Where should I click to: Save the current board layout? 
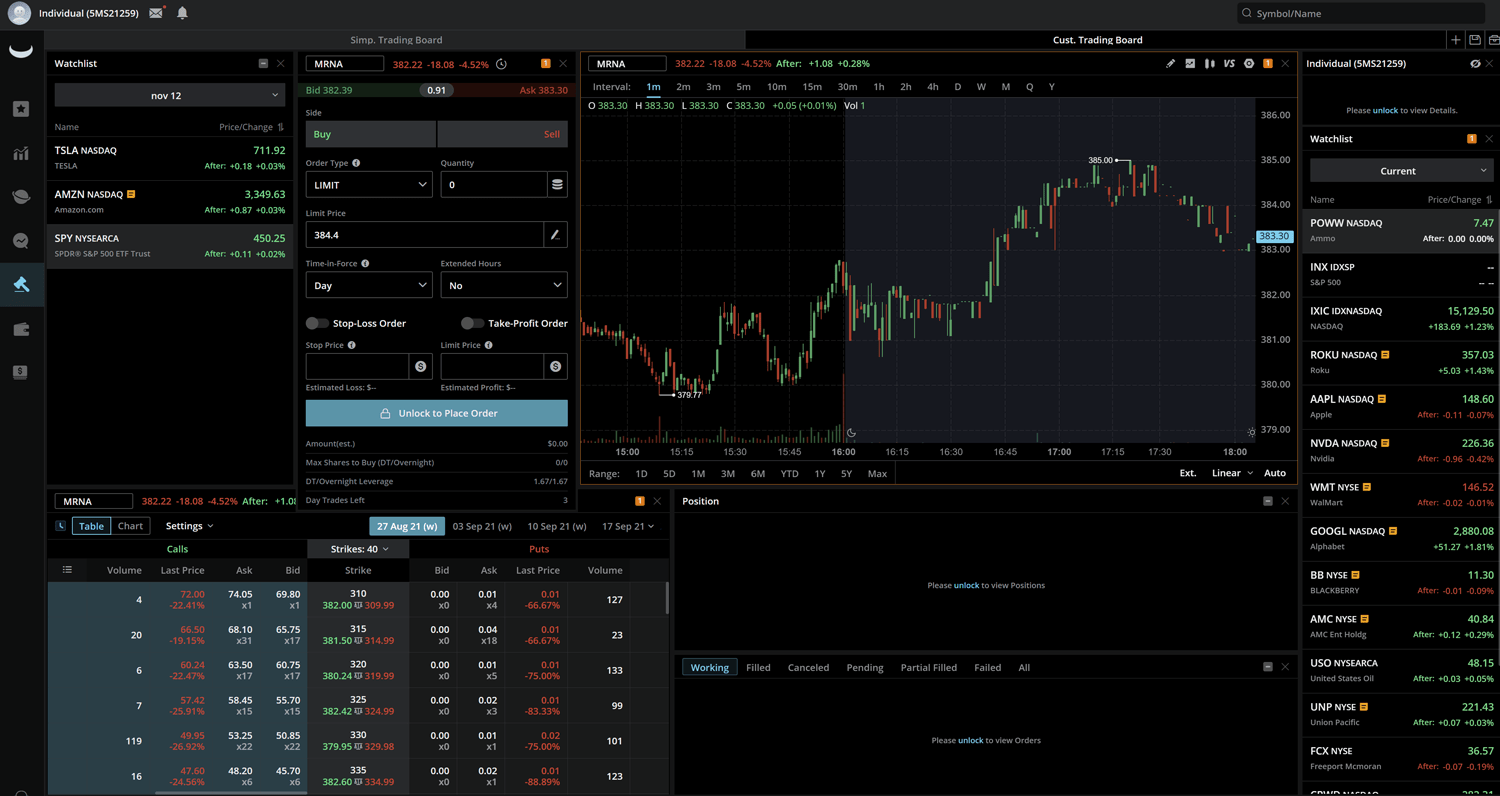point(1475,40)
